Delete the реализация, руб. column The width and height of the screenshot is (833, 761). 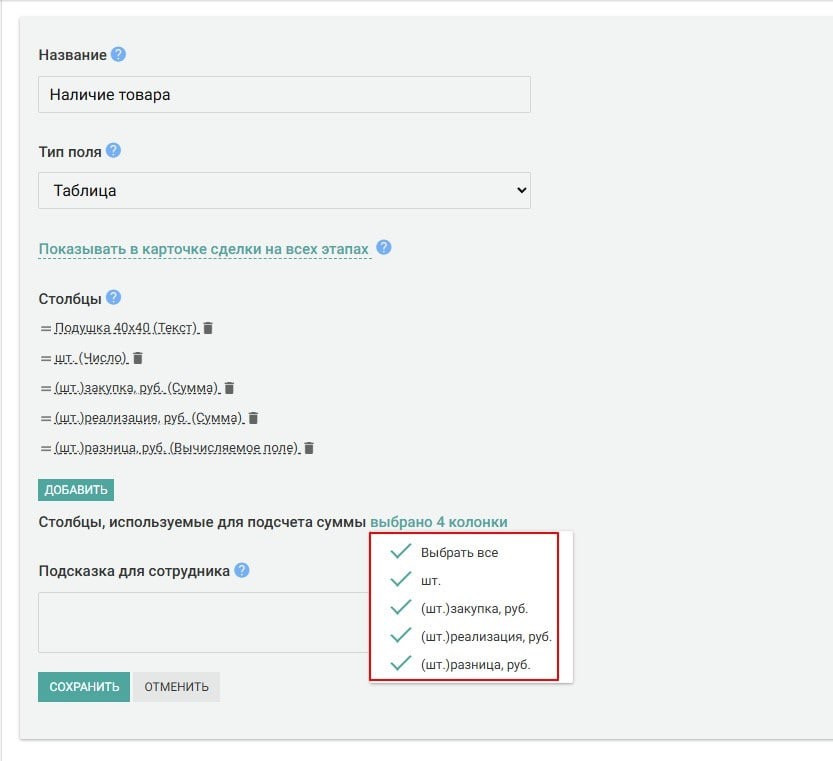click(253, 418)
